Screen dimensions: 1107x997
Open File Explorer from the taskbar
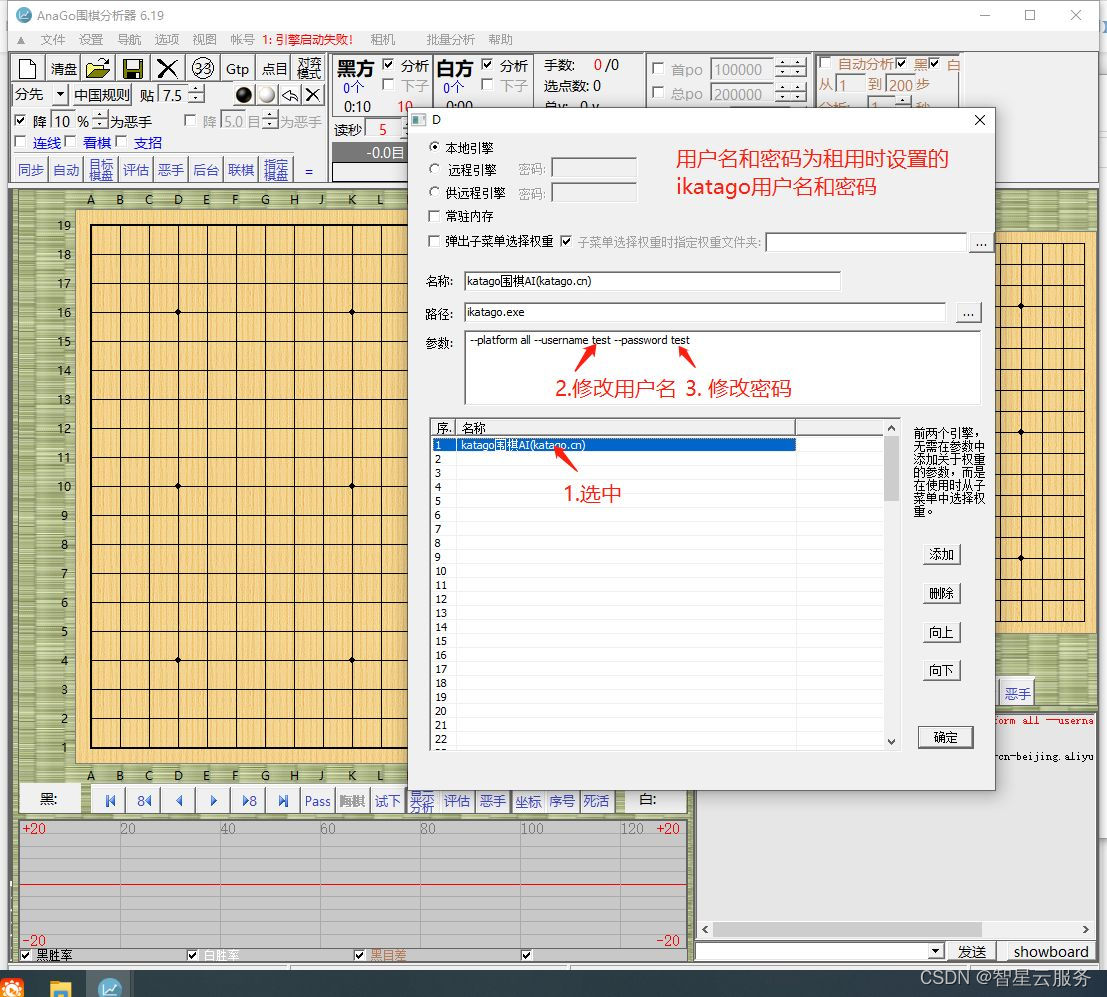(x=61, y=987)
